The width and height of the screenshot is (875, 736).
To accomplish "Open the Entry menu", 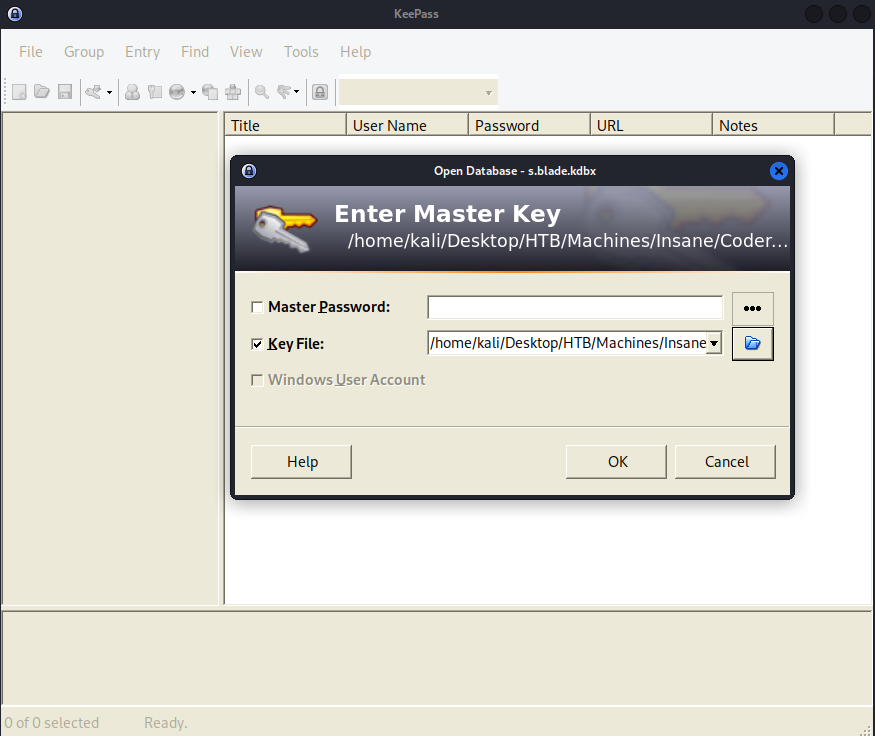I will point(142,52).
